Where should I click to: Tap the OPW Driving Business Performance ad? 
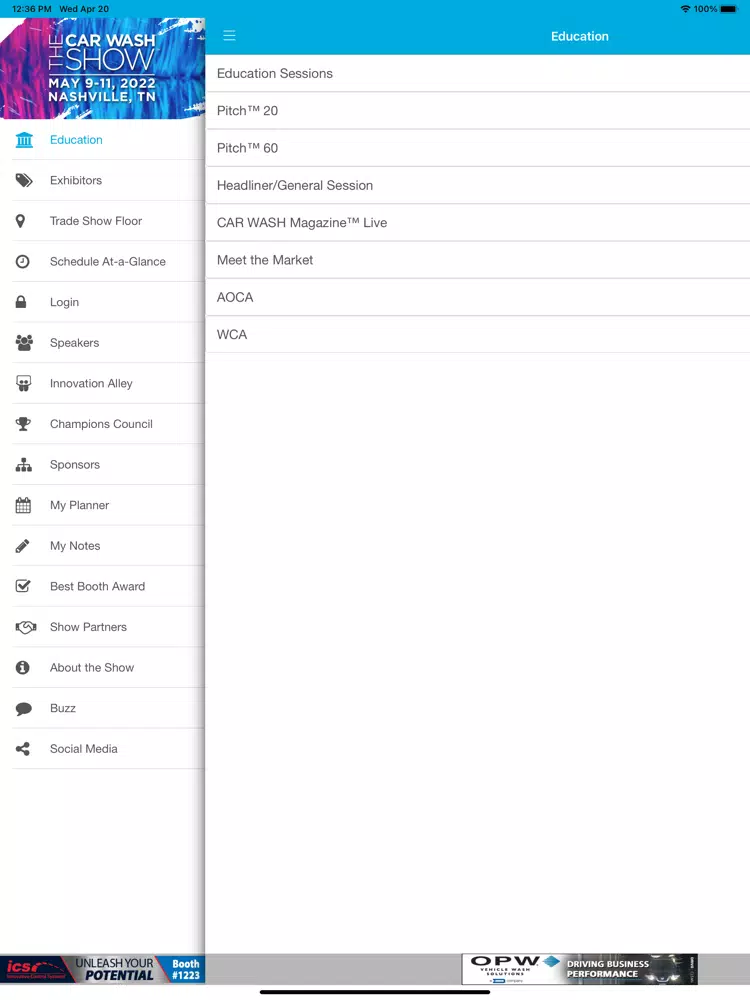point(580,969)
